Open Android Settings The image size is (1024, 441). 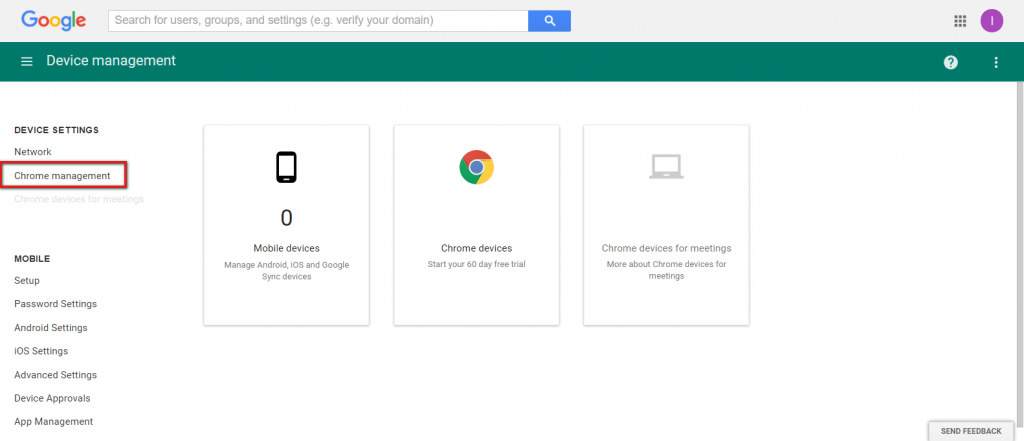51,327
